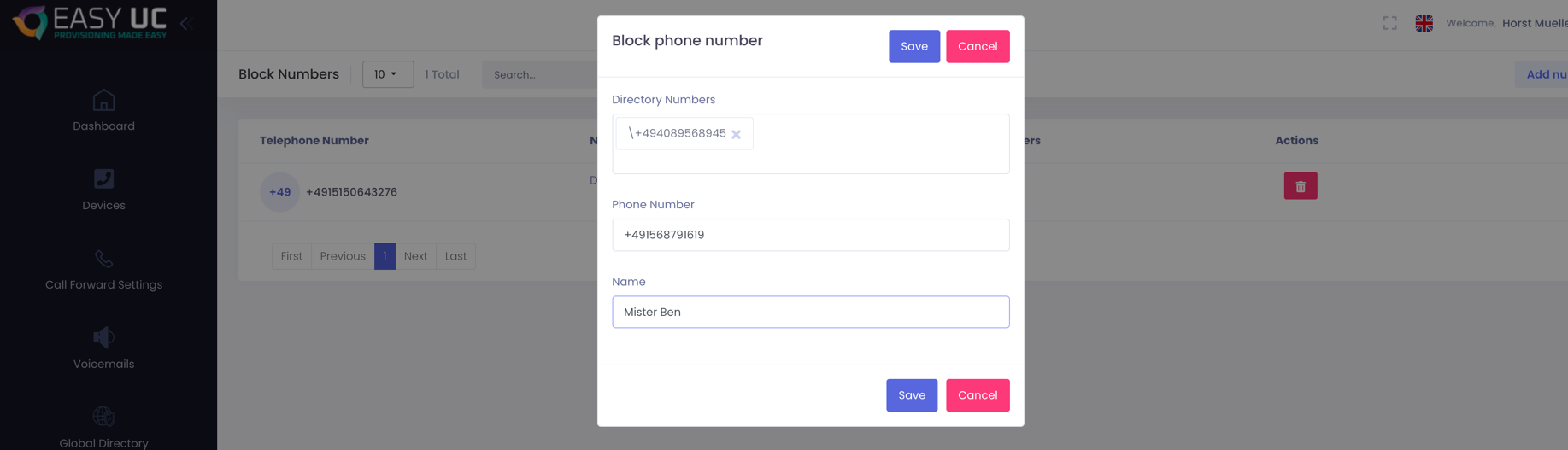Screen dimensions: 1568x450
Task: Open Global Directory globe icon
Action: [103, 417]
